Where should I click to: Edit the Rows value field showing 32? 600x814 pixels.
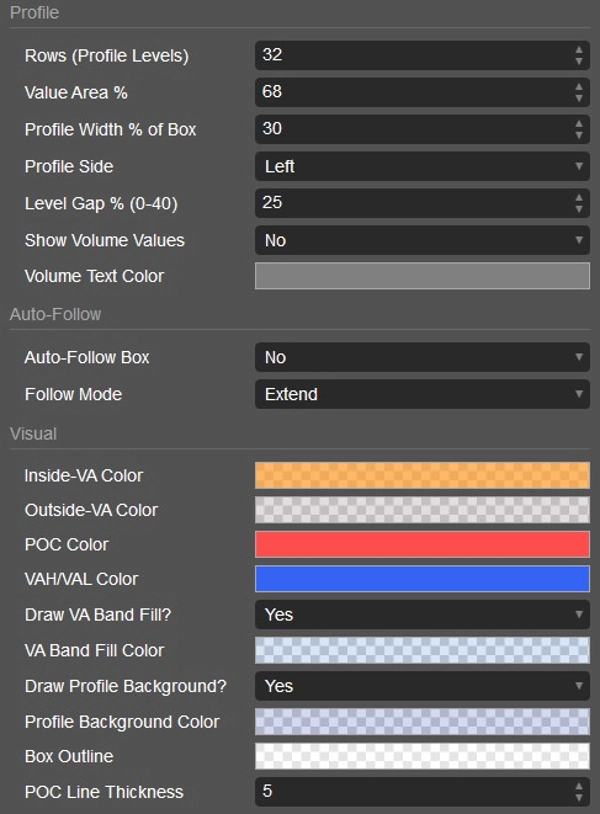[400, 56]
